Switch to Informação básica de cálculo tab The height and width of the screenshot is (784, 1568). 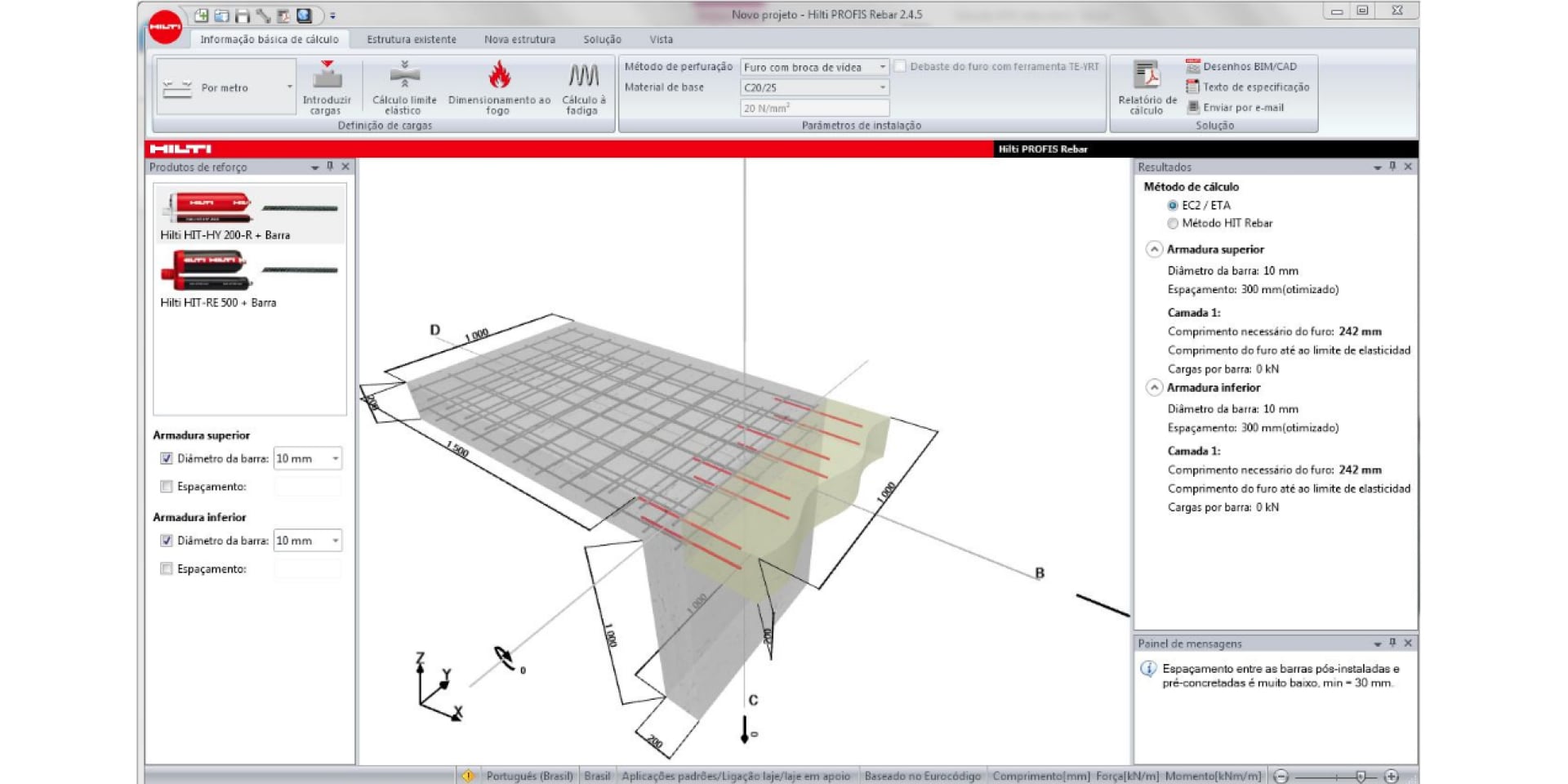coord(269,39)
